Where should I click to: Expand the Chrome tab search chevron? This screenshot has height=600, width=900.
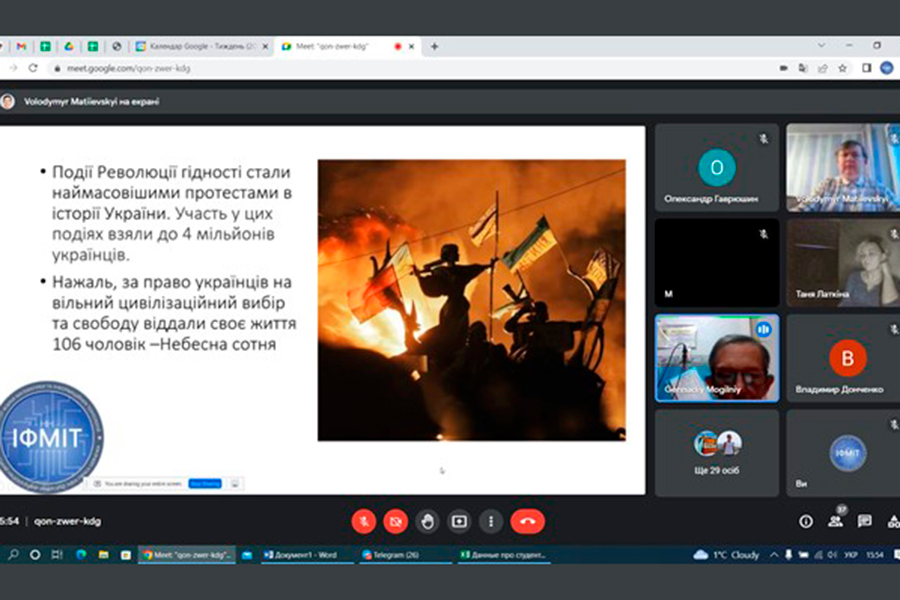pyautogui.click(x=821, y=45)
